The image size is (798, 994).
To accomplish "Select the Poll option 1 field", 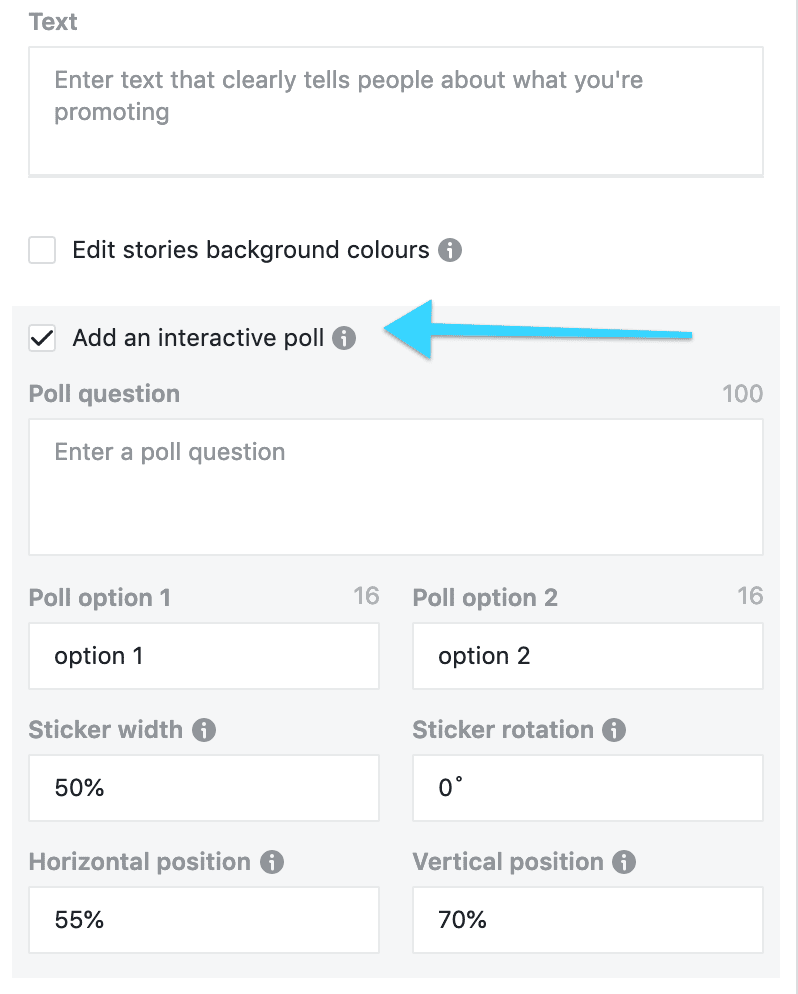I will tap(204, 656).
